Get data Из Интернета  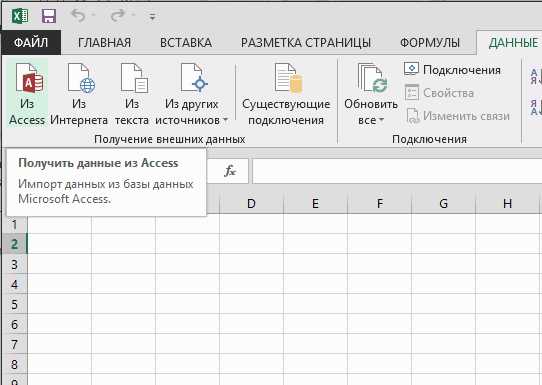point(79,94)
